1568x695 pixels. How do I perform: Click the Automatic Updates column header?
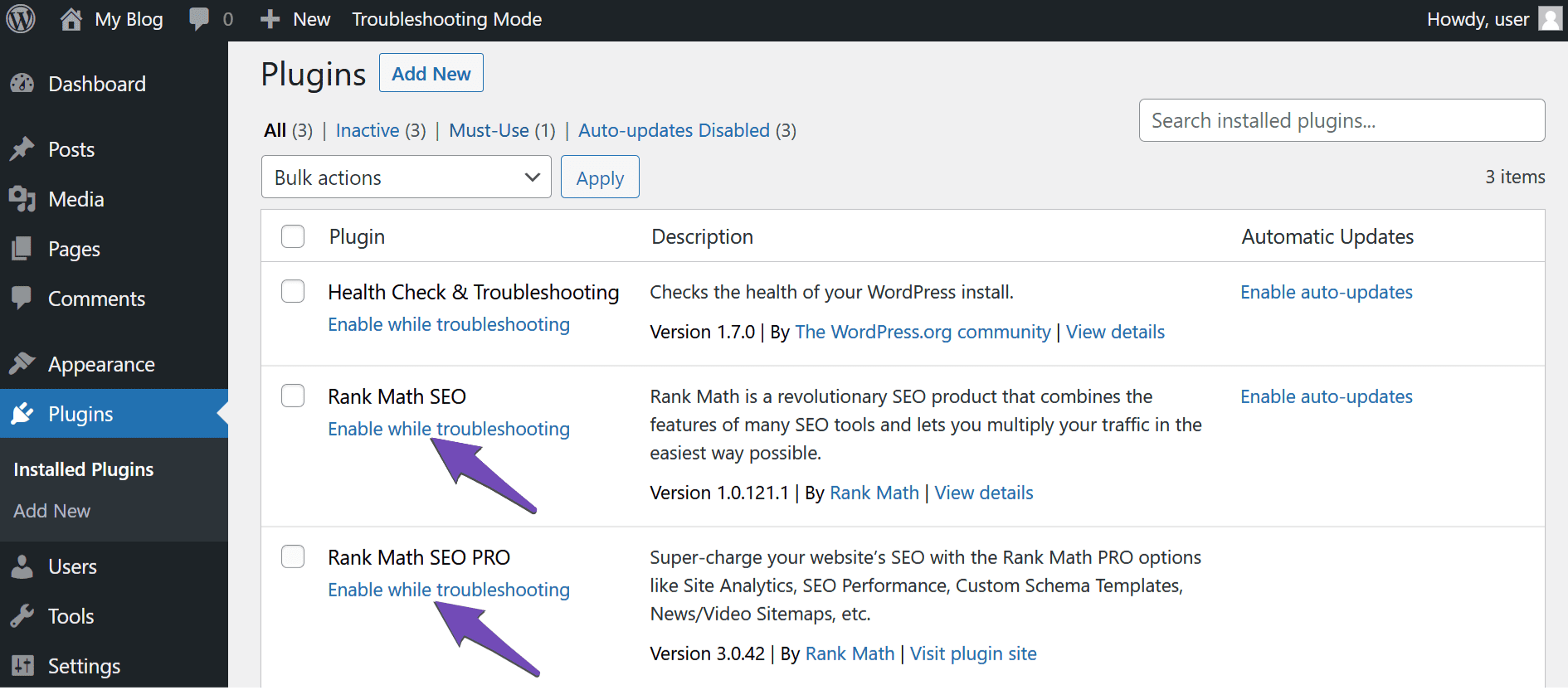tap(1327, 236)
